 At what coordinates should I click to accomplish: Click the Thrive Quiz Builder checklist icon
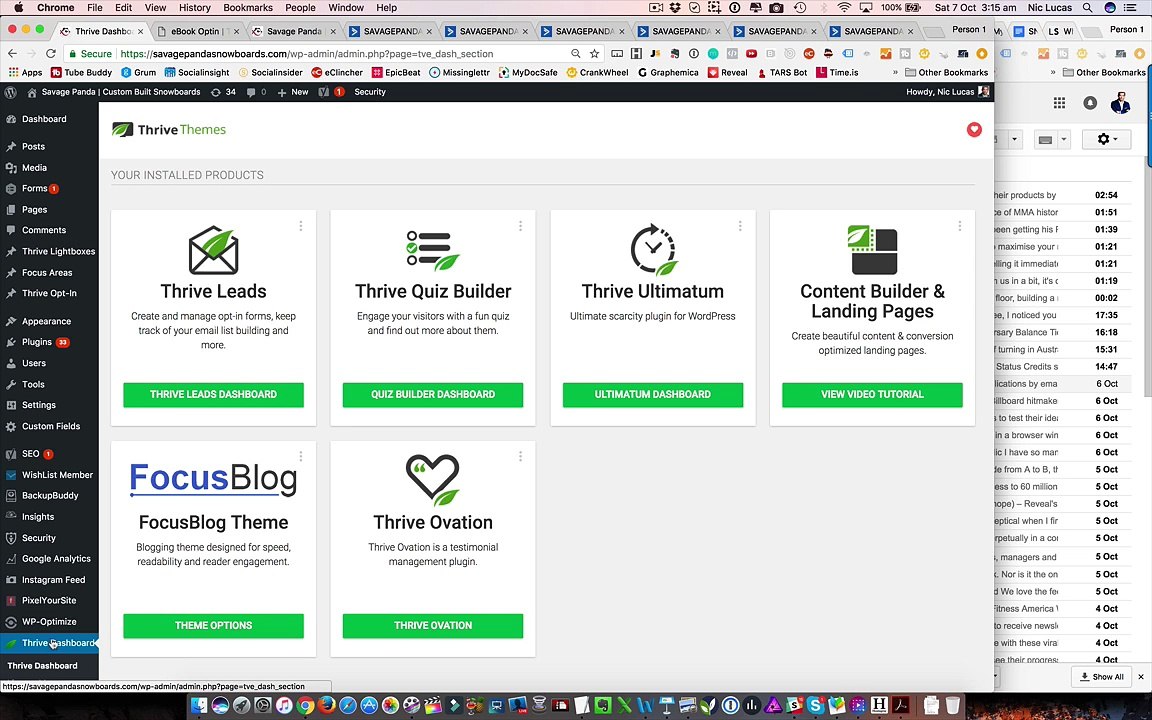[x=433, y=251]
